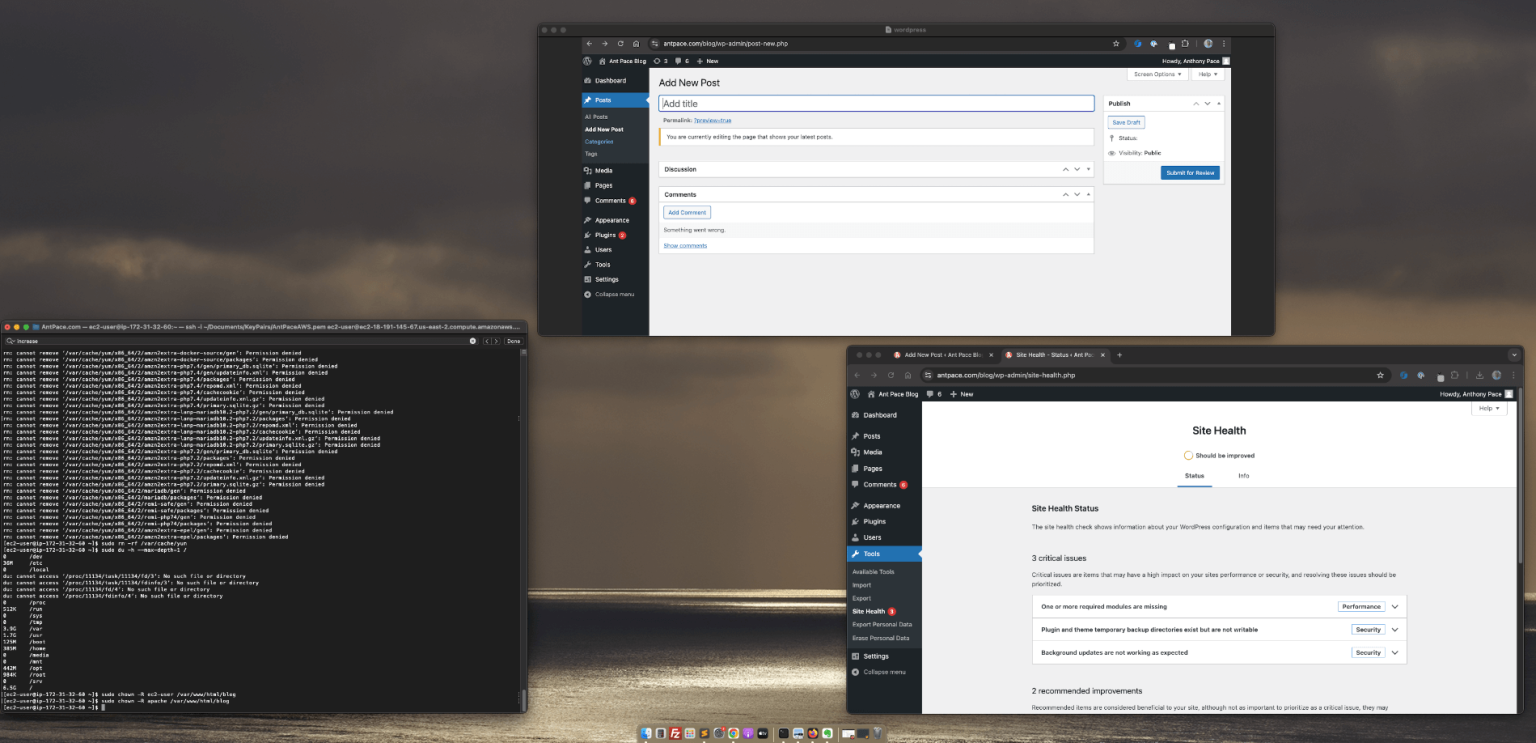Switch to the Info tab on Site Health
The image size is (1536, 743).
1243,476
